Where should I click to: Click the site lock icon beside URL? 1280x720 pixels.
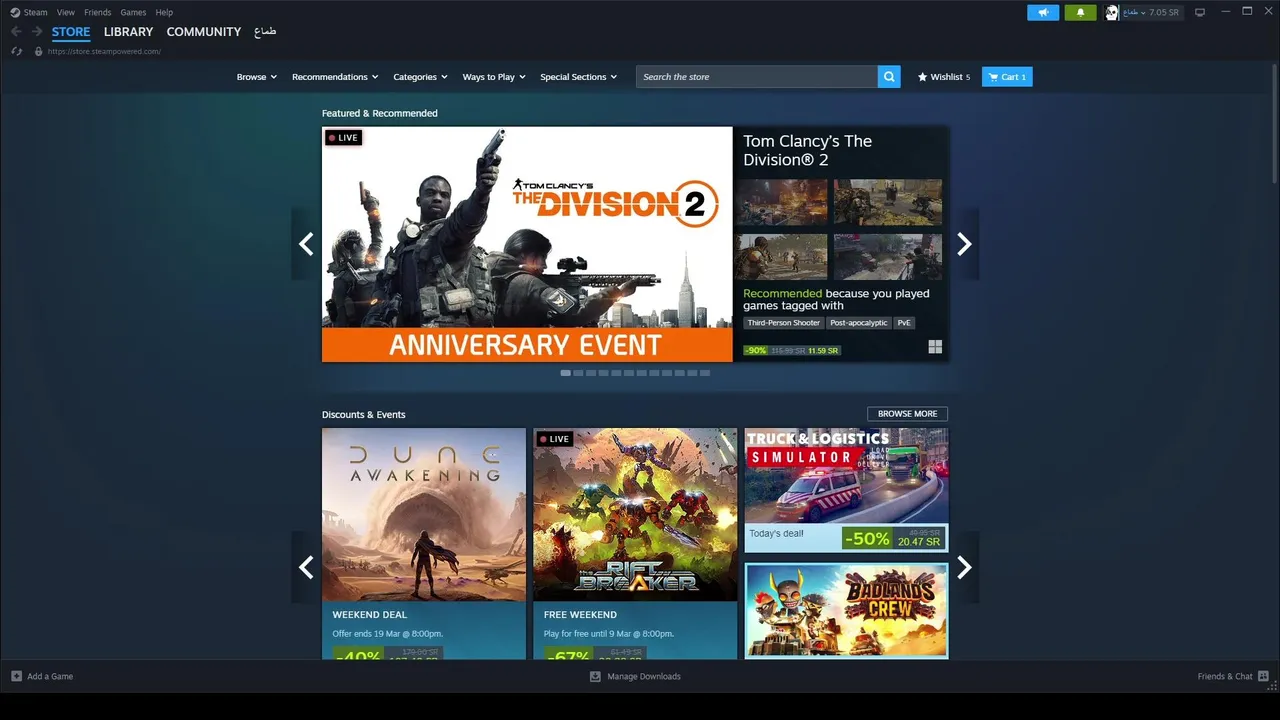tap(38, 51)
